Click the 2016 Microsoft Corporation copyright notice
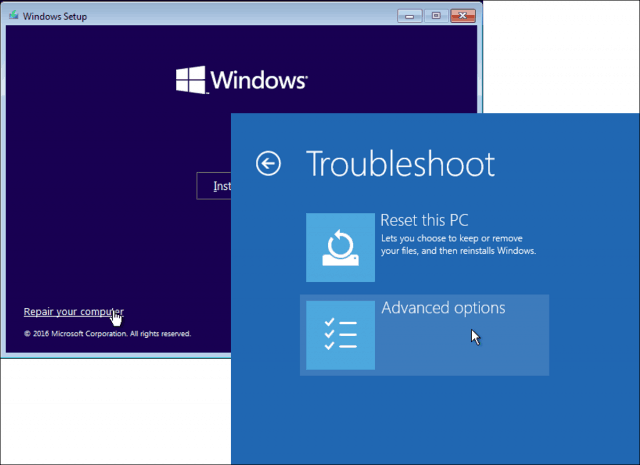640x465 pixels. 107,334
